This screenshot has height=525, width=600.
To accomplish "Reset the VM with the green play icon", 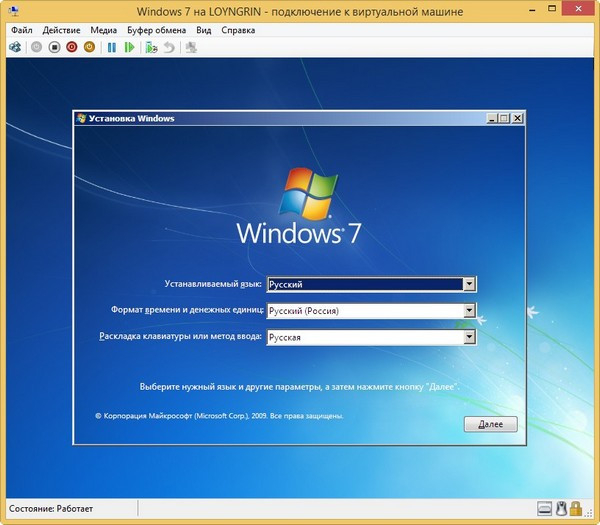I will 129,47.
